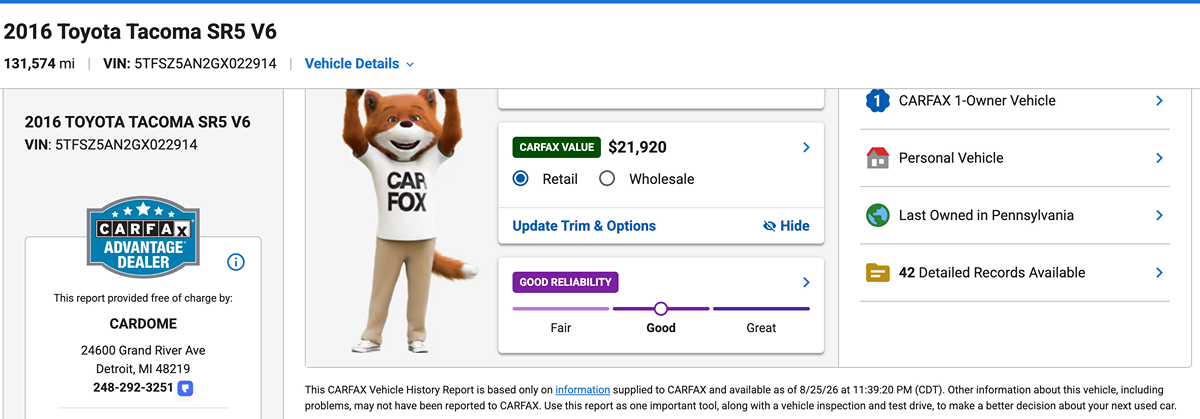The image size is (1200, 419).
Task: Click the 24600 Grand River Ave address
Action: click(143, 351)
